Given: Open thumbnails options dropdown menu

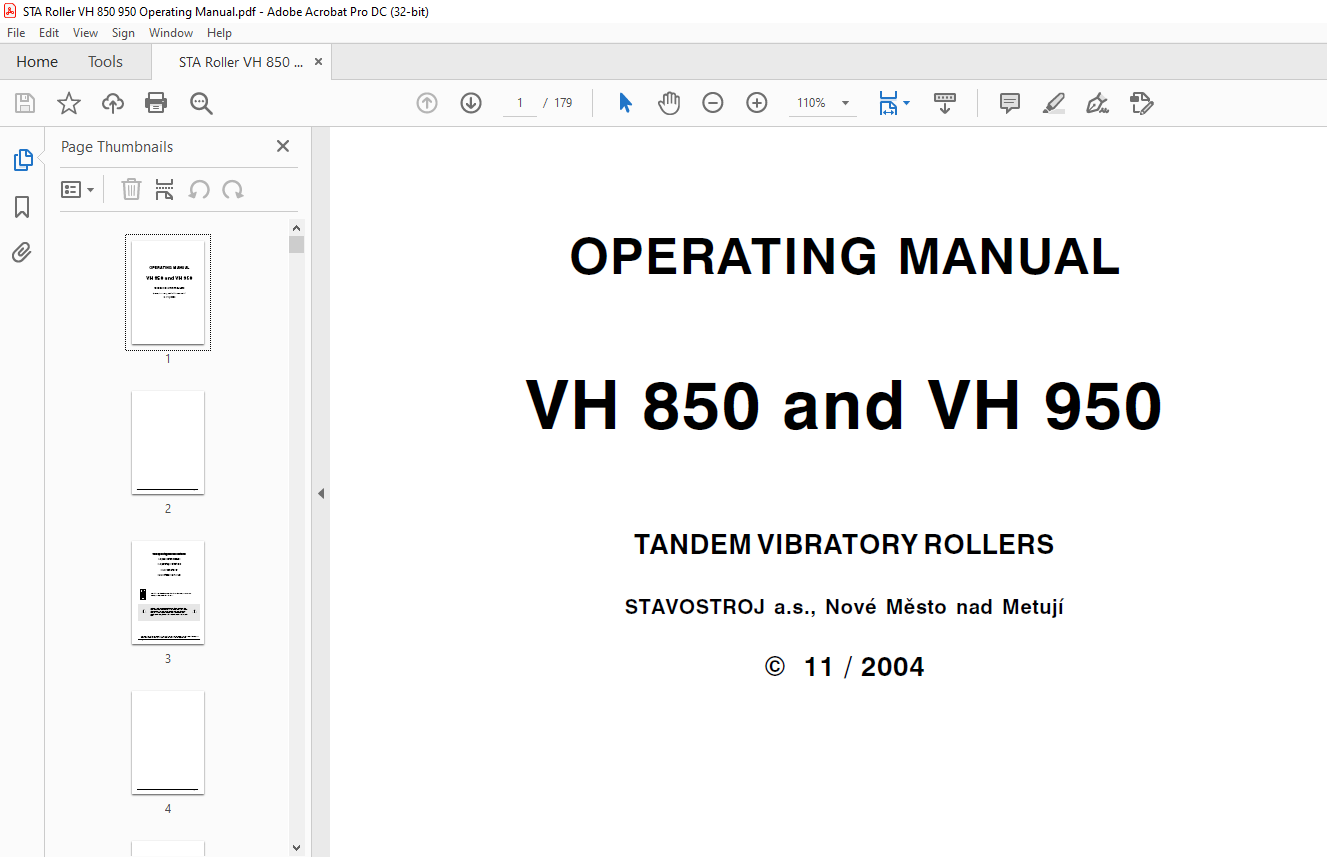Looking at the screenshot, I should pos(78,189).
